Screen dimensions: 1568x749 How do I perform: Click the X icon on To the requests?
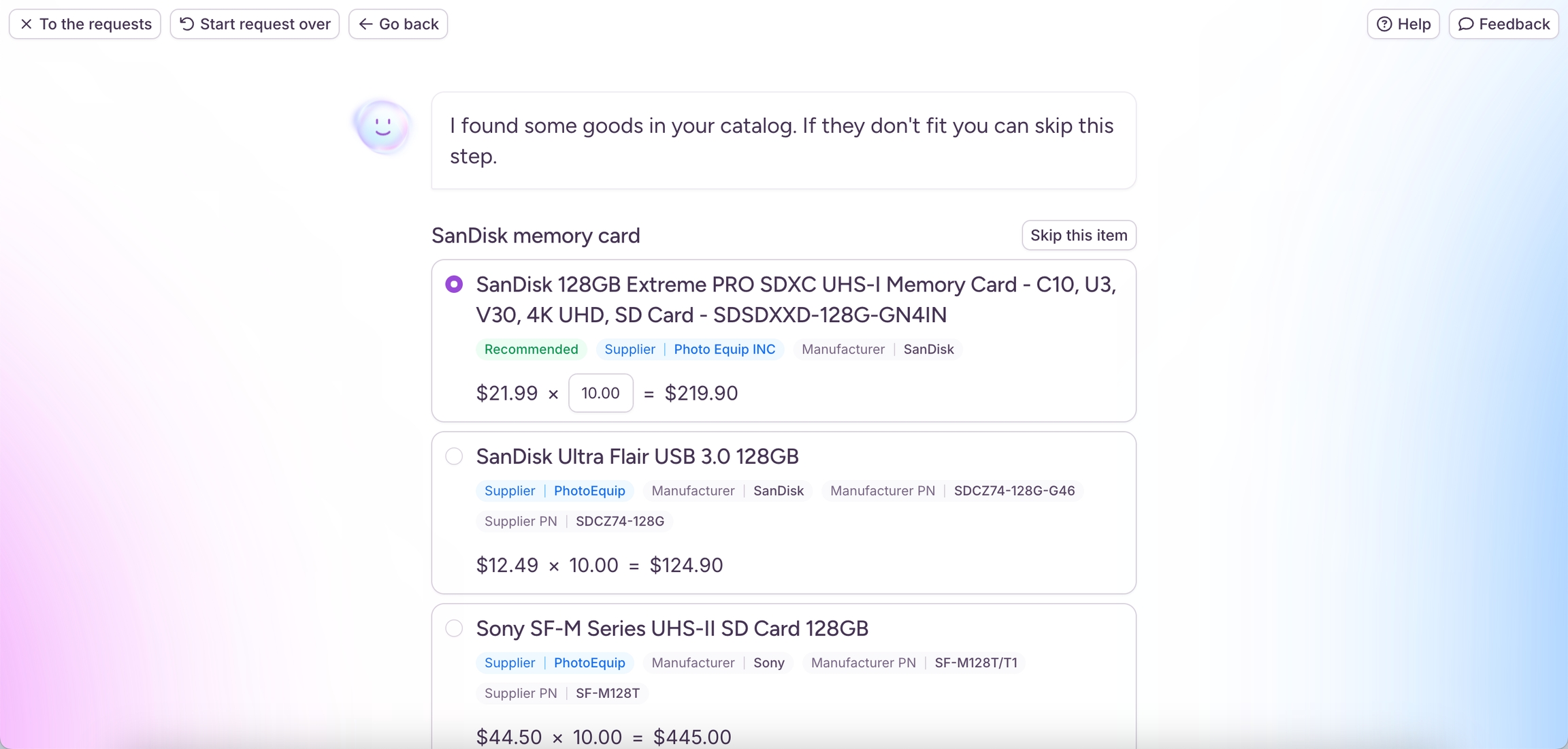(x=27, y=25)
